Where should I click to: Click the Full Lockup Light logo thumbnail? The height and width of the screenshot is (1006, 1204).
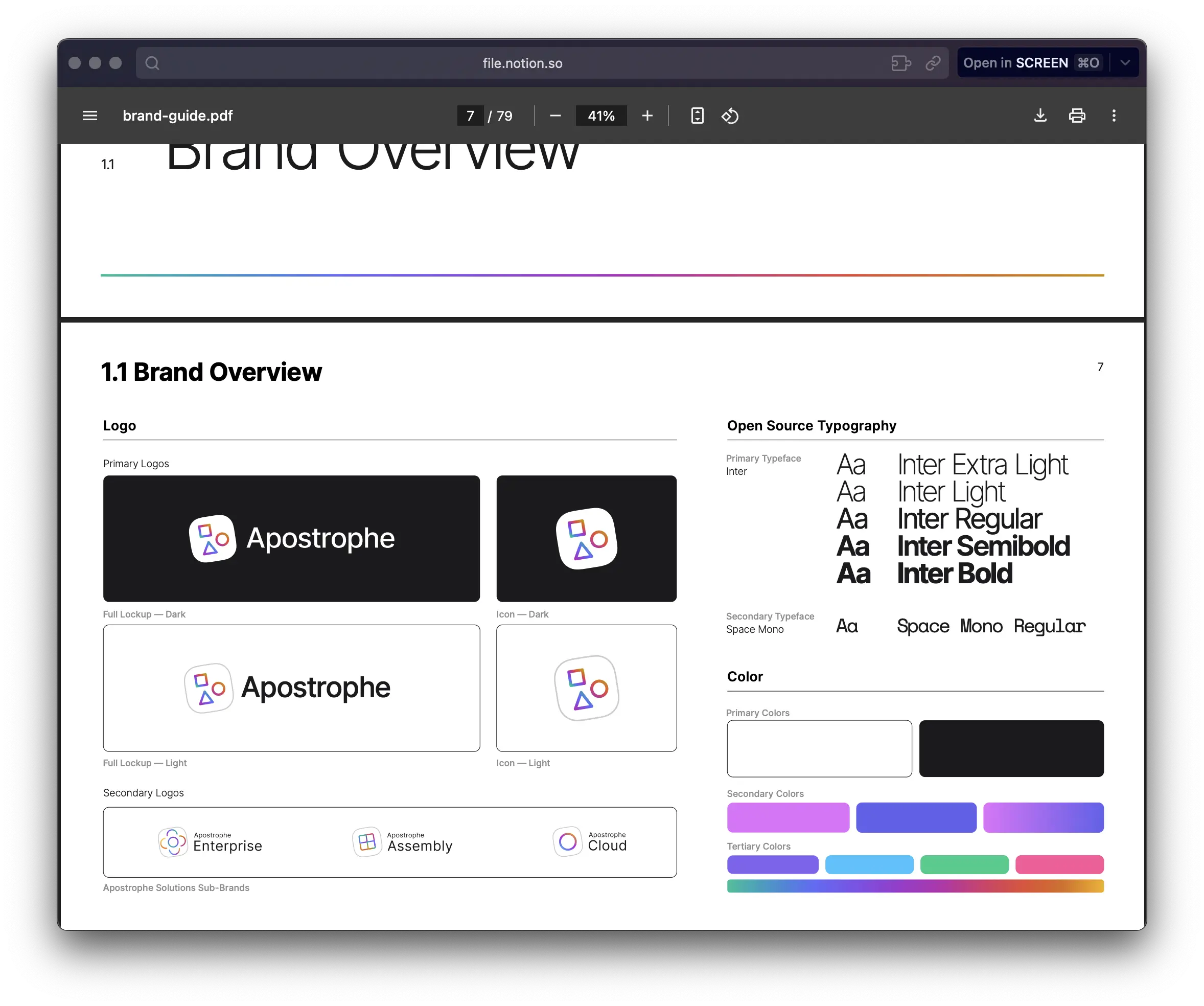[x=291, y=688]
